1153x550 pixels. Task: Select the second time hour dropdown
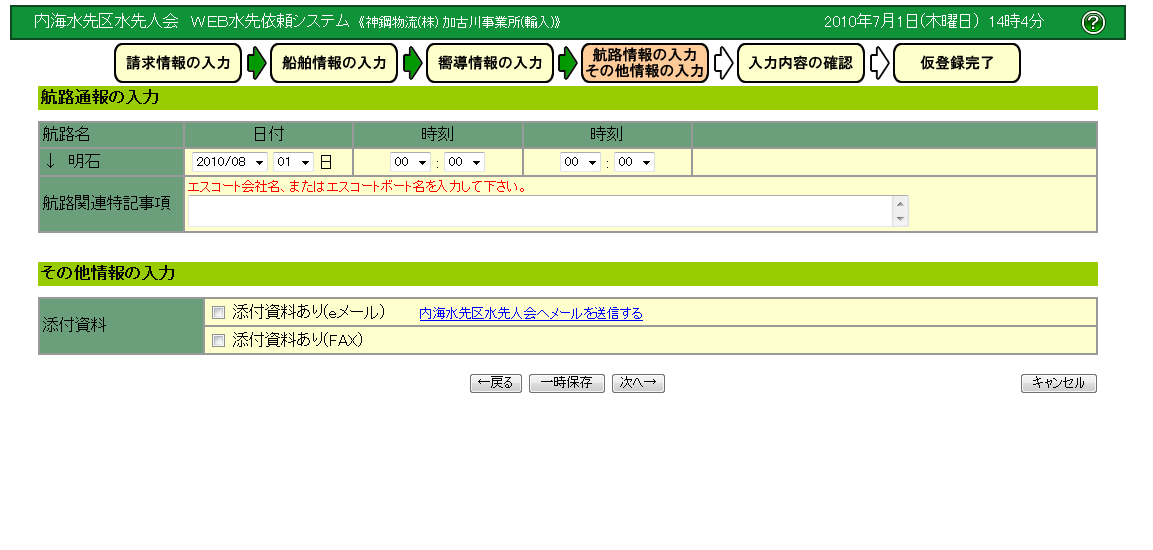coord(580,162)
